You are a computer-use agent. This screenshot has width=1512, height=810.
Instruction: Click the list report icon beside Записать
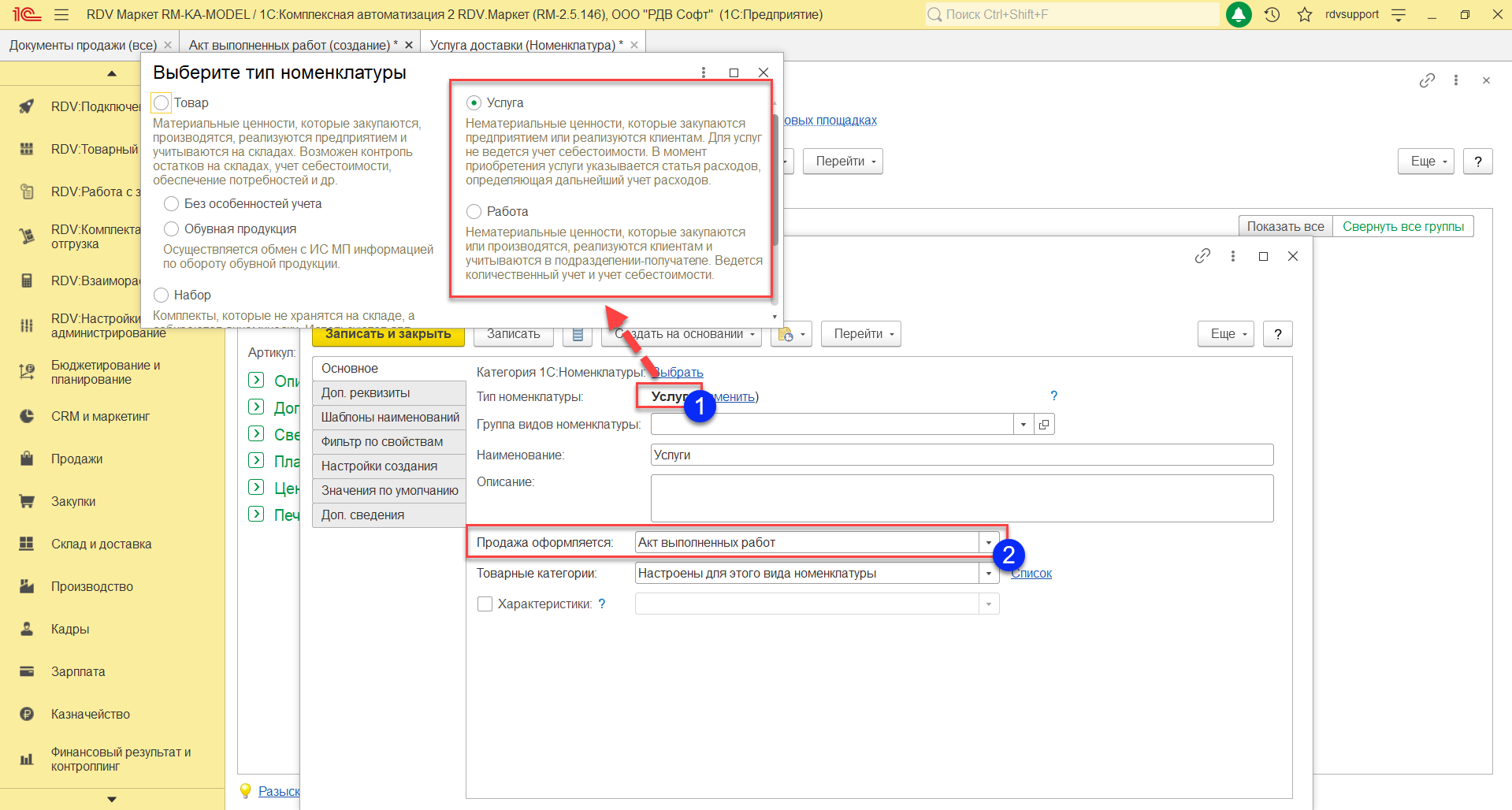point(578,334)
